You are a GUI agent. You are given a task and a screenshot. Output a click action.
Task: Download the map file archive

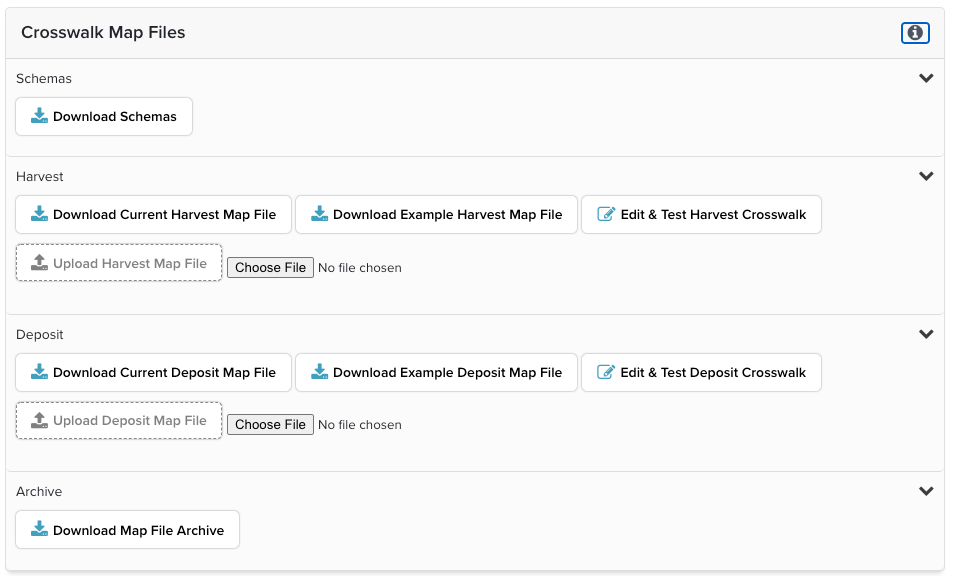128,531
